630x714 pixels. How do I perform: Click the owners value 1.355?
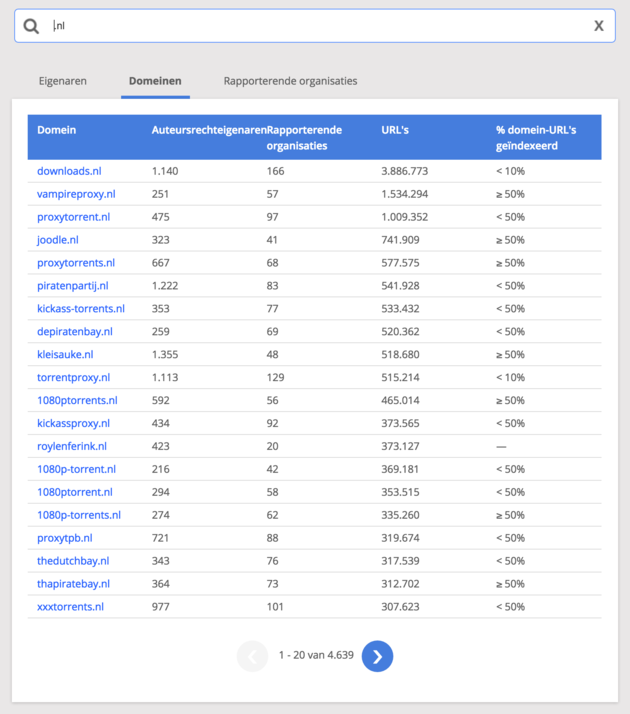(x=165, y=354)
